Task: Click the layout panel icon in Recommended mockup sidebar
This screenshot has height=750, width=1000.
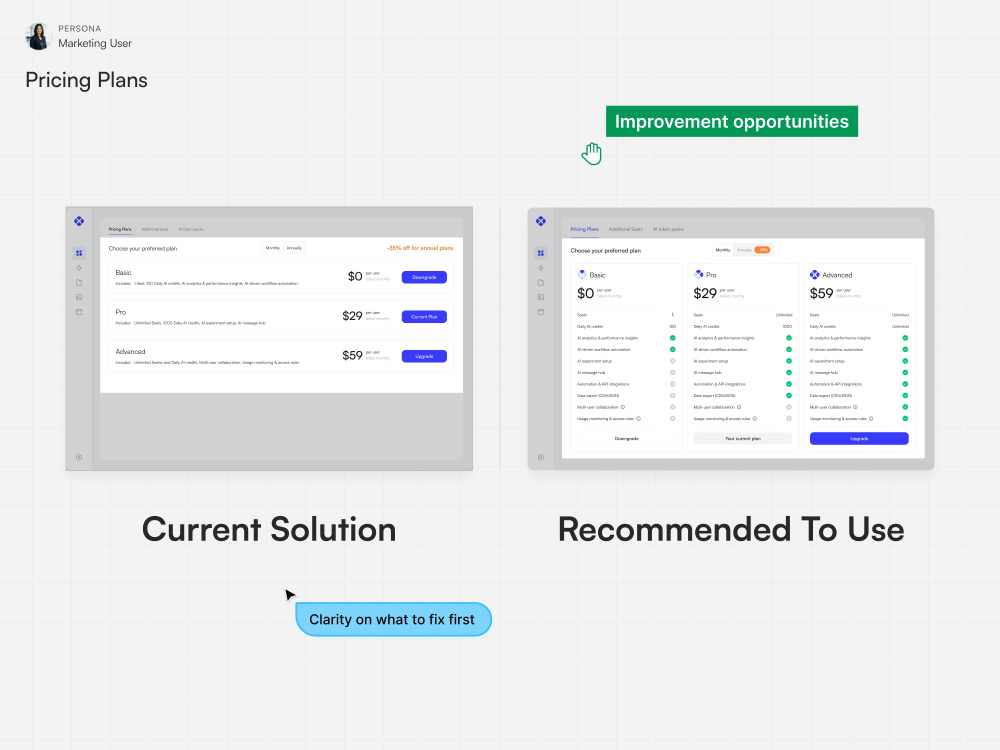Action: tap(541, 297)
